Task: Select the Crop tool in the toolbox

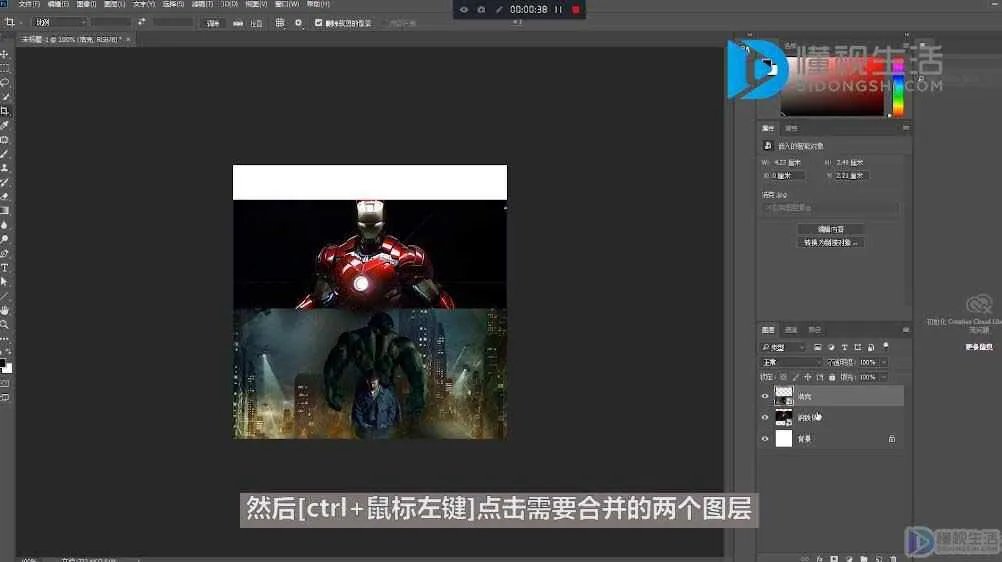Action: coord(4,111)
